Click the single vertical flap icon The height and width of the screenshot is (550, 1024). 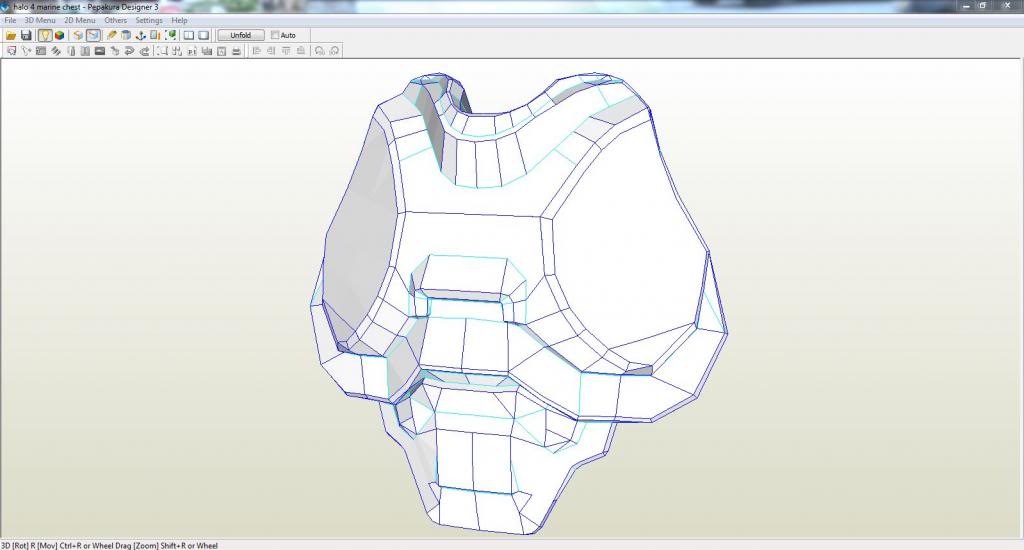click(x=71, y=50)
